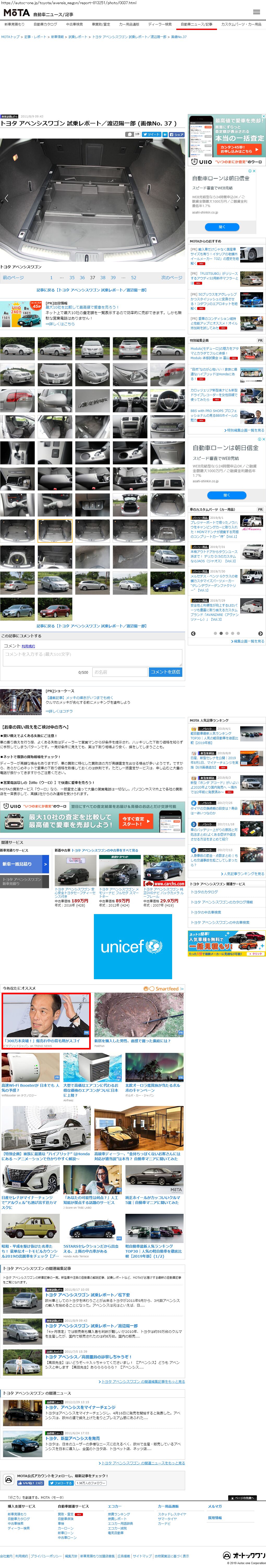Click the MOTA logo in the header

(16, 12)
